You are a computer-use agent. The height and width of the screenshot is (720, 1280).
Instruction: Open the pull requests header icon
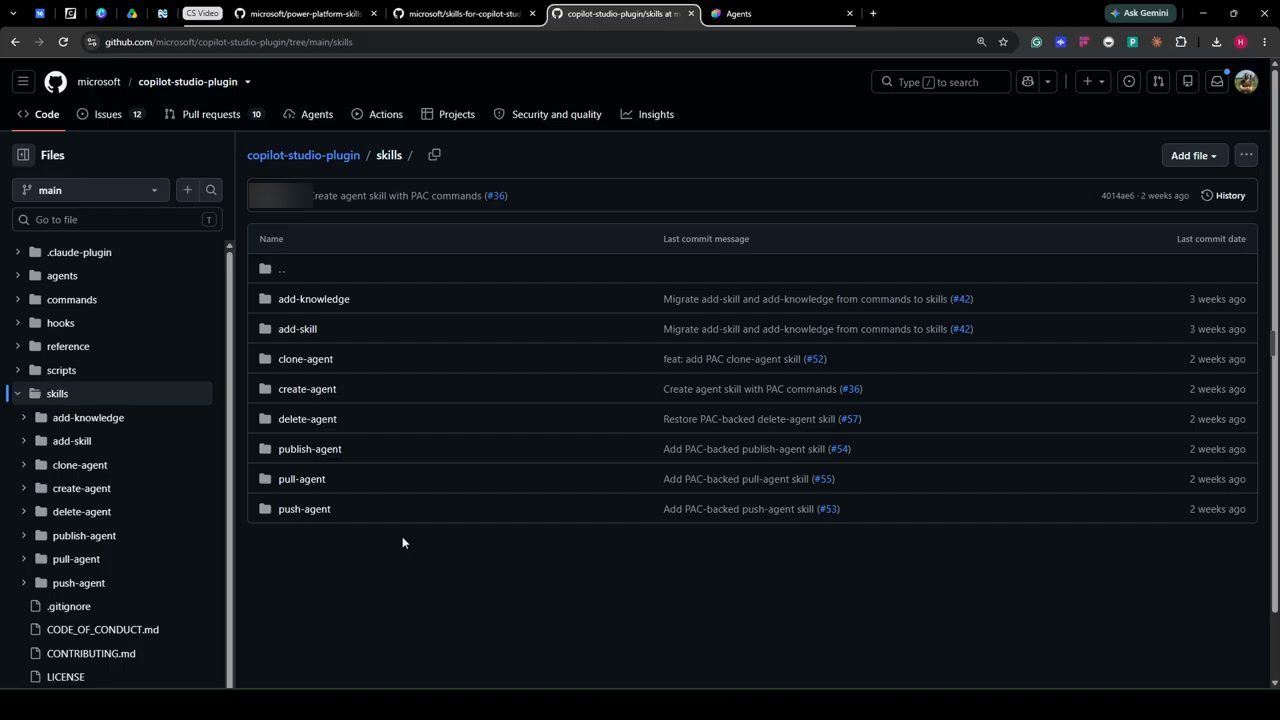(x=1158, y=82)
